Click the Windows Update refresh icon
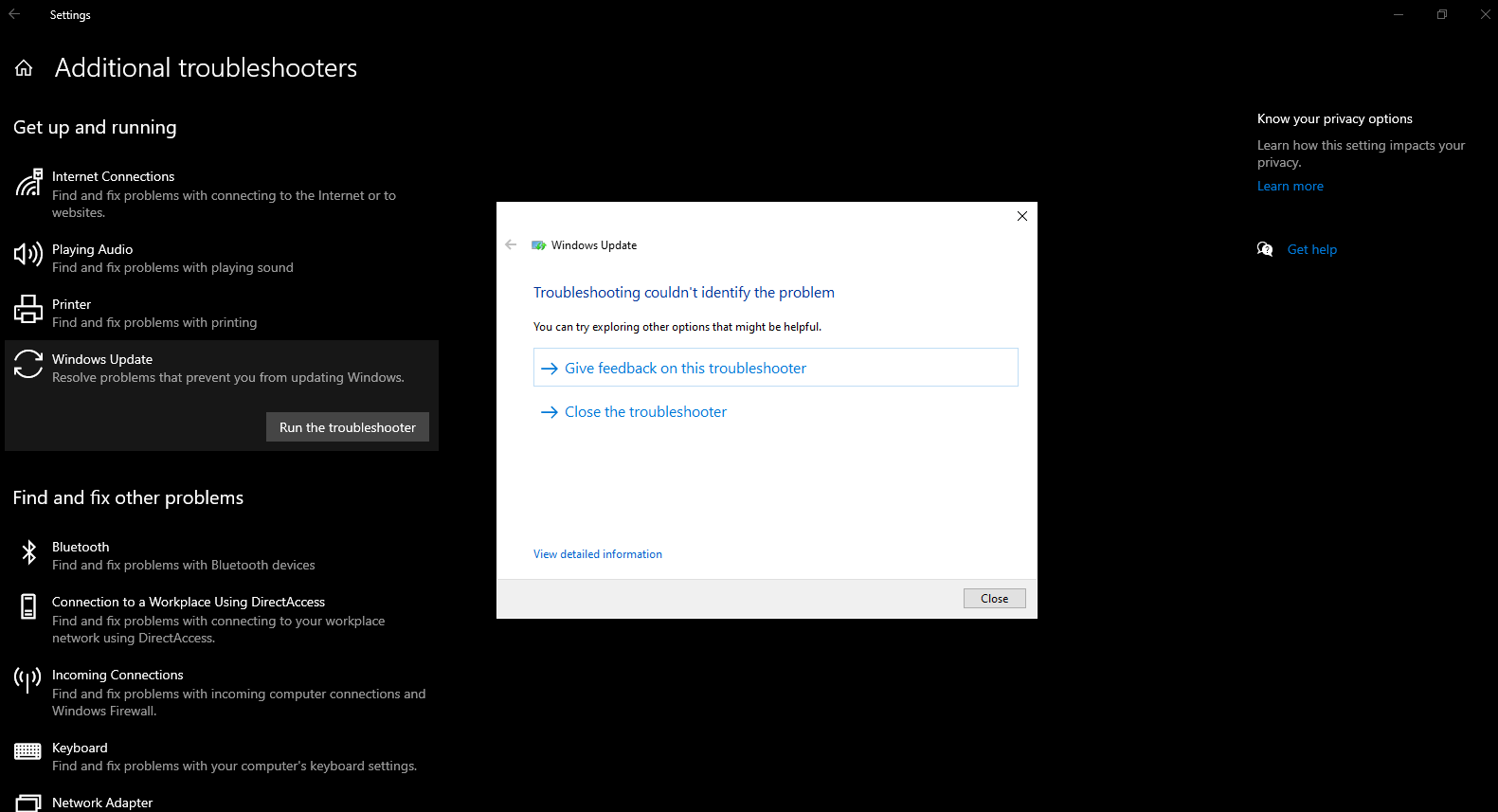This screenshot has height=812, width=1498. tap(28, 364)
